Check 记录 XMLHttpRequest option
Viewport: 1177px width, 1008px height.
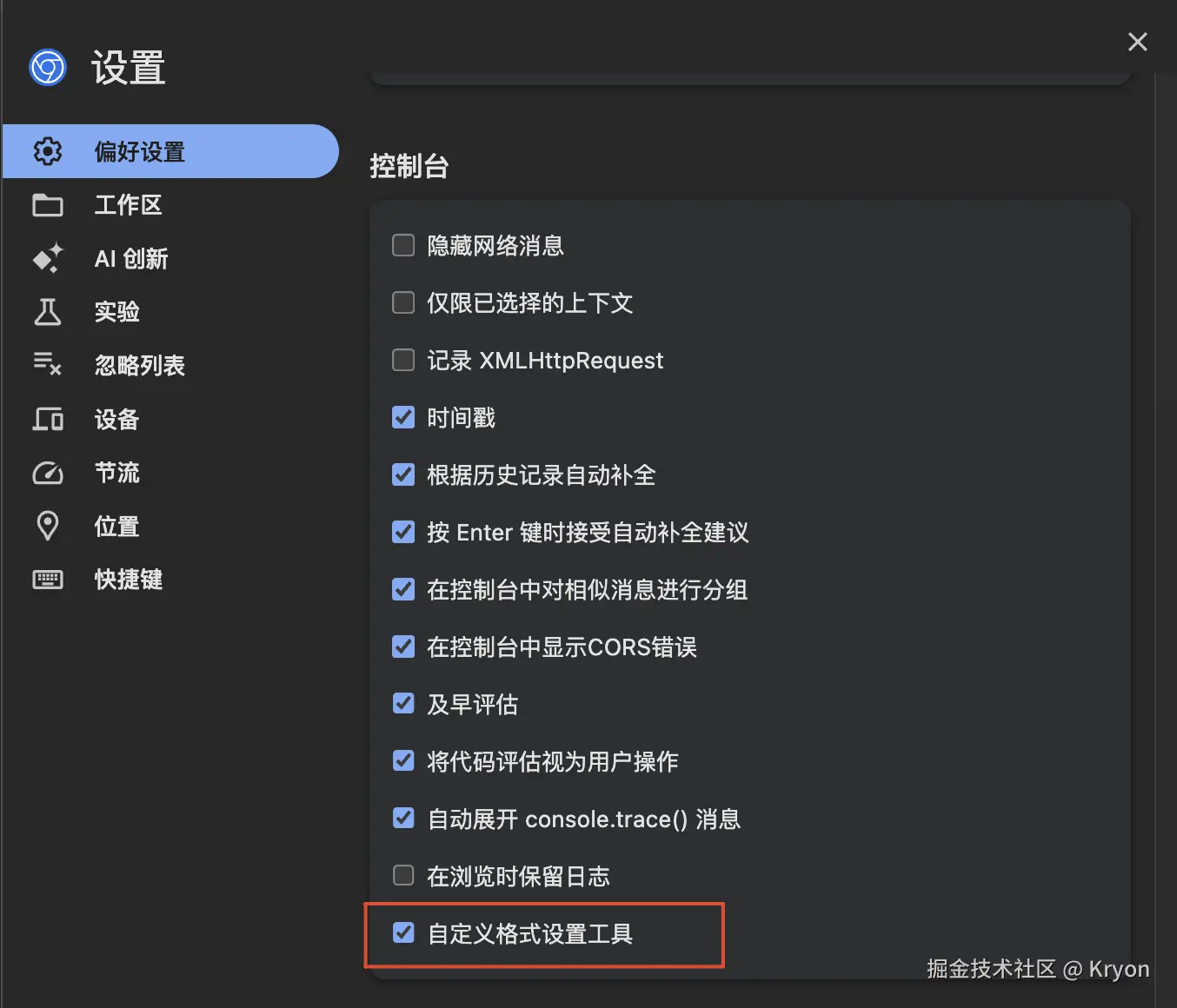point(403,360)
